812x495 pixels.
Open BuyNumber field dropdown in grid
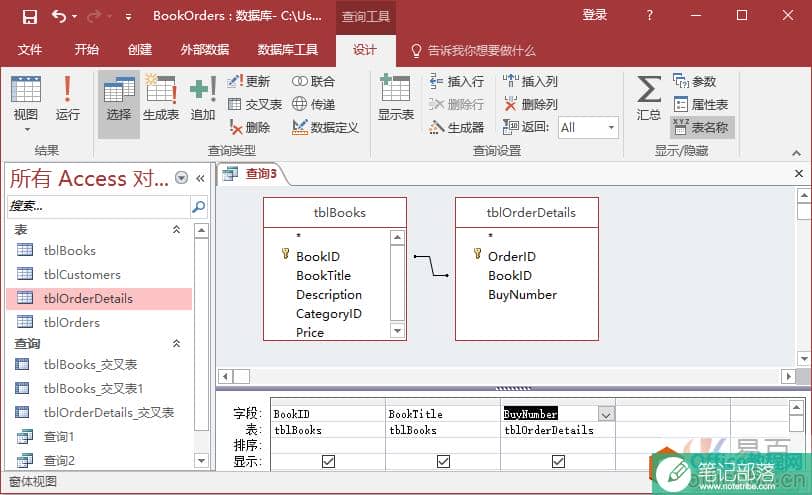point(606,414)
